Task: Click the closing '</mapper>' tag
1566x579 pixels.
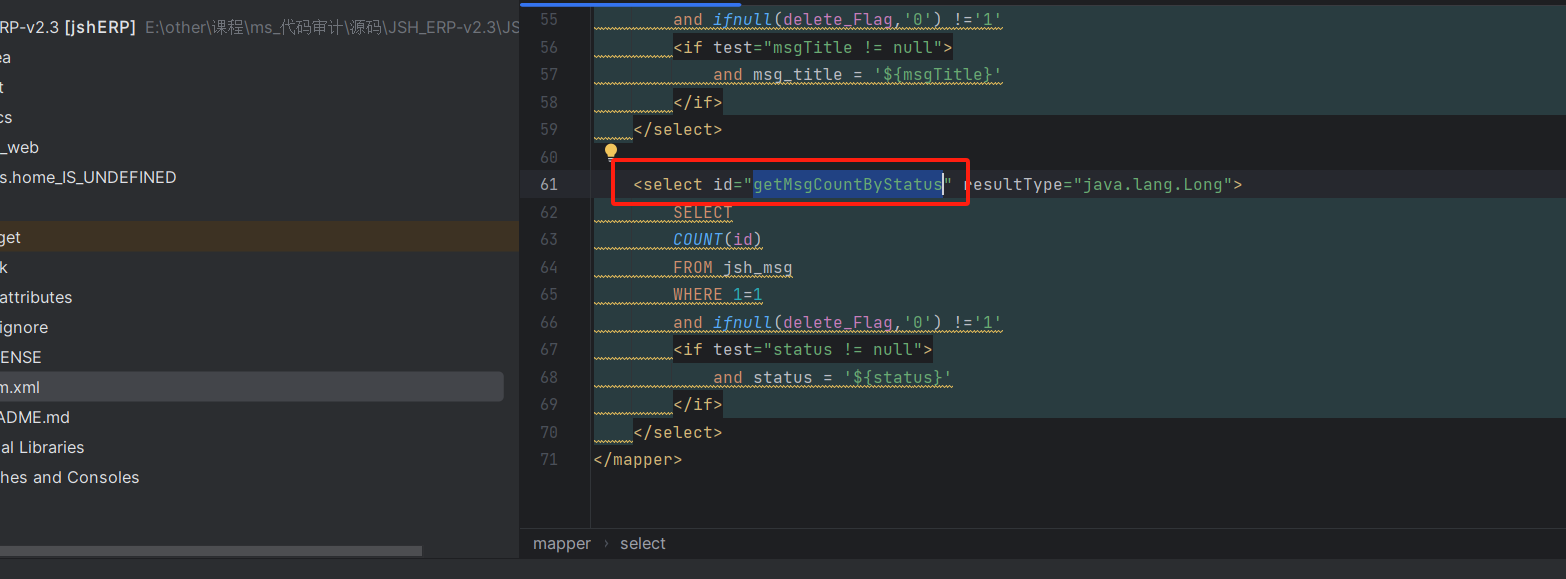Action: pyautogui.click(x=638, y=459)
